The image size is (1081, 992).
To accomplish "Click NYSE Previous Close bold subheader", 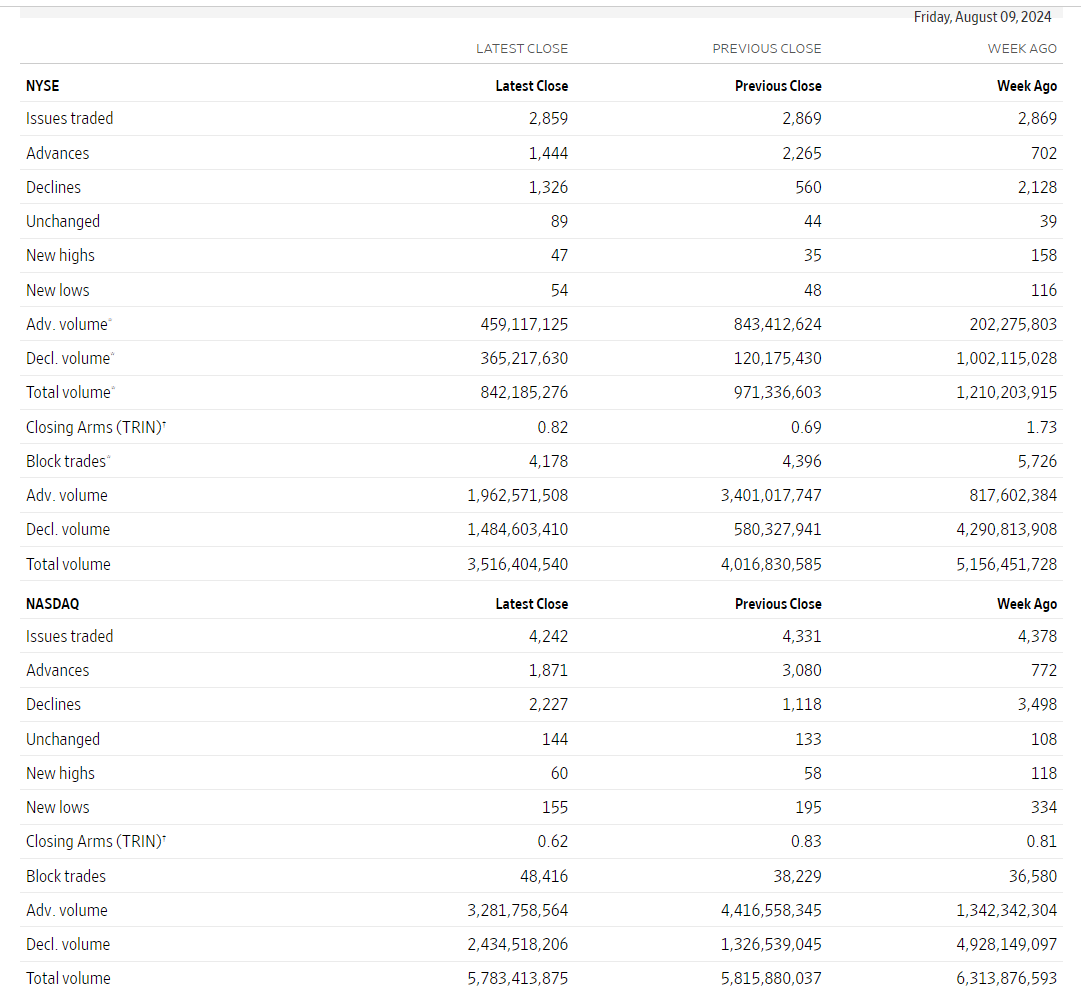I will 778,86.
